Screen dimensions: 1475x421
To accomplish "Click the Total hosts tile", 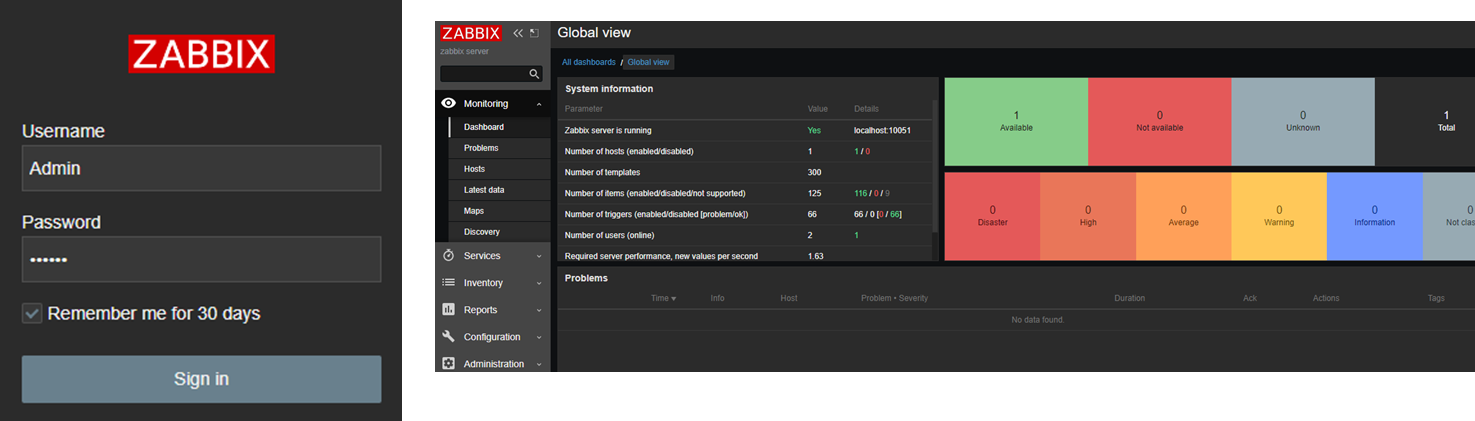I will pos(1425,122).
